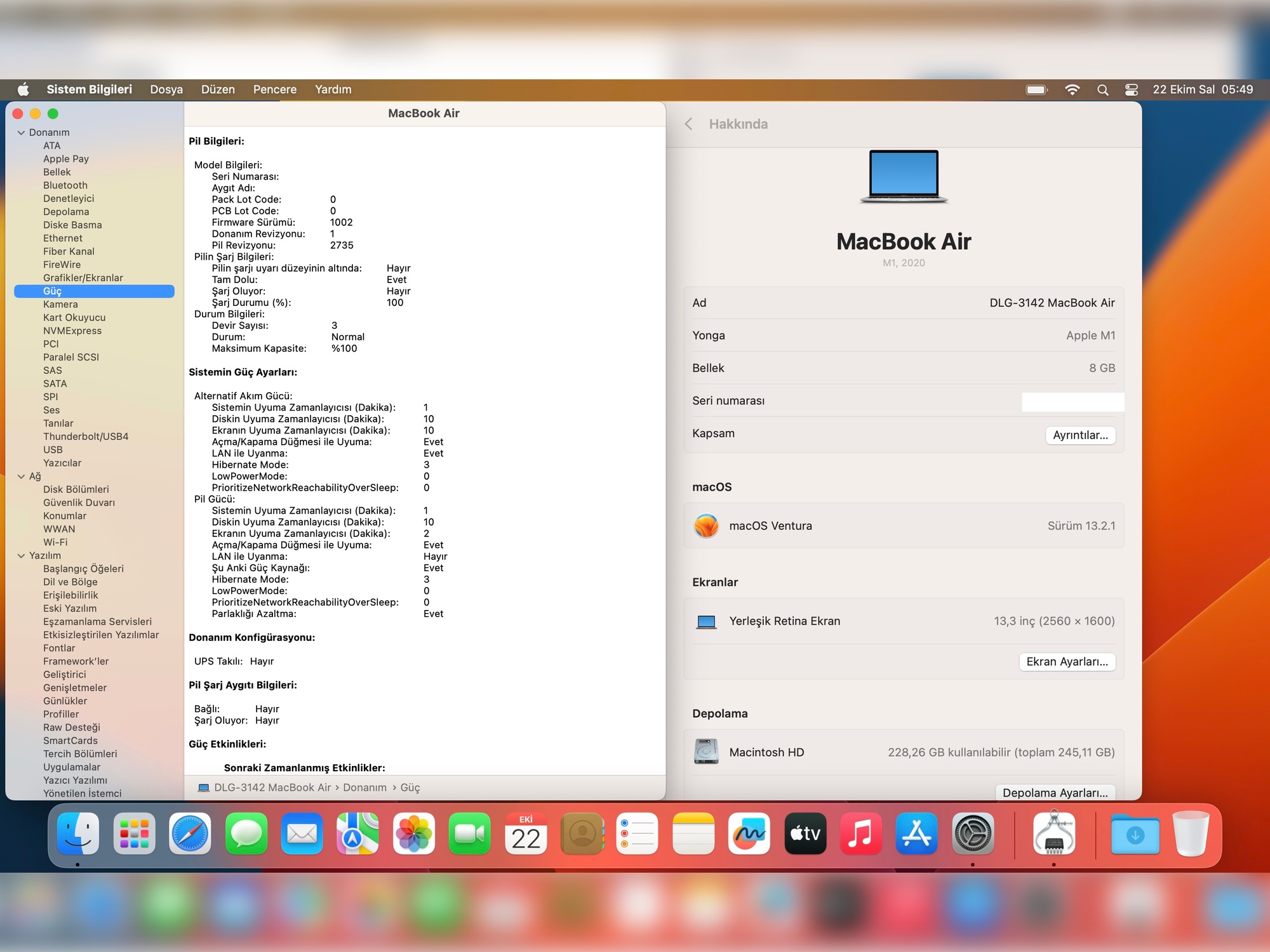This screenshot has width=1270, height=952.
Task: Select Kamera in the sidebar
Action: pyautogui.click(x=60, y=305)
